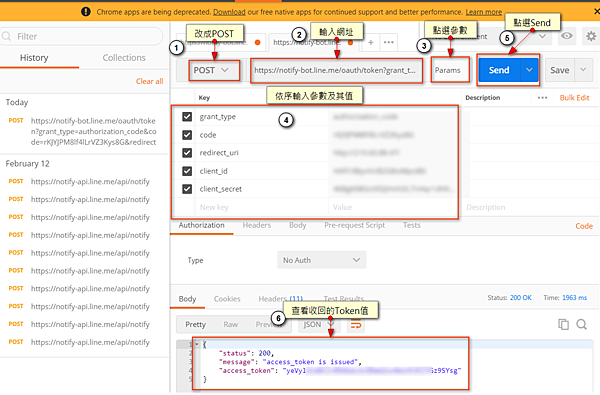Click the empty Description input field

point(530,207)
